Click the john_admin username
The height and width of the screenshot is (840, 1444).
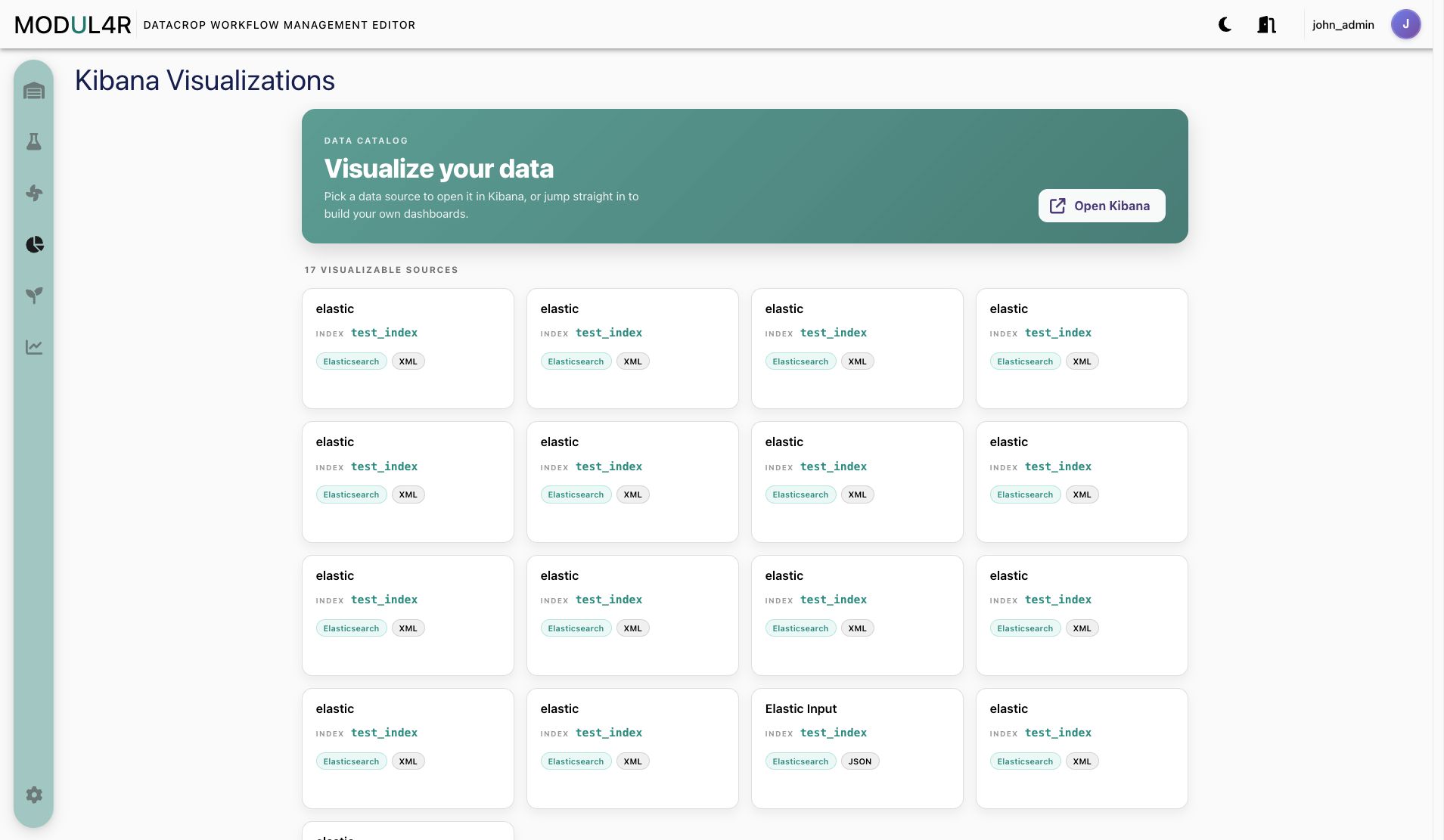point(1343,25)
